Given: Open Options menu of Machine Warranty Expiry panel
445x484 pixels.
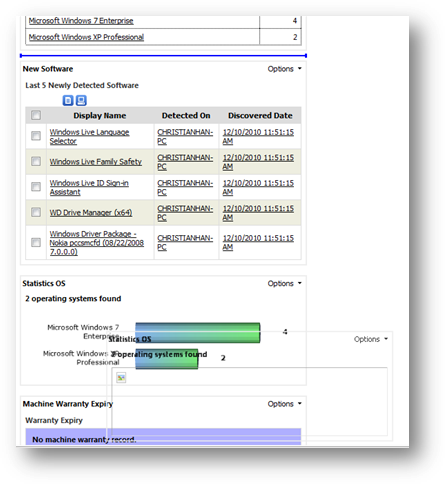Looking at the screenshot, I should tap(284, 404).
